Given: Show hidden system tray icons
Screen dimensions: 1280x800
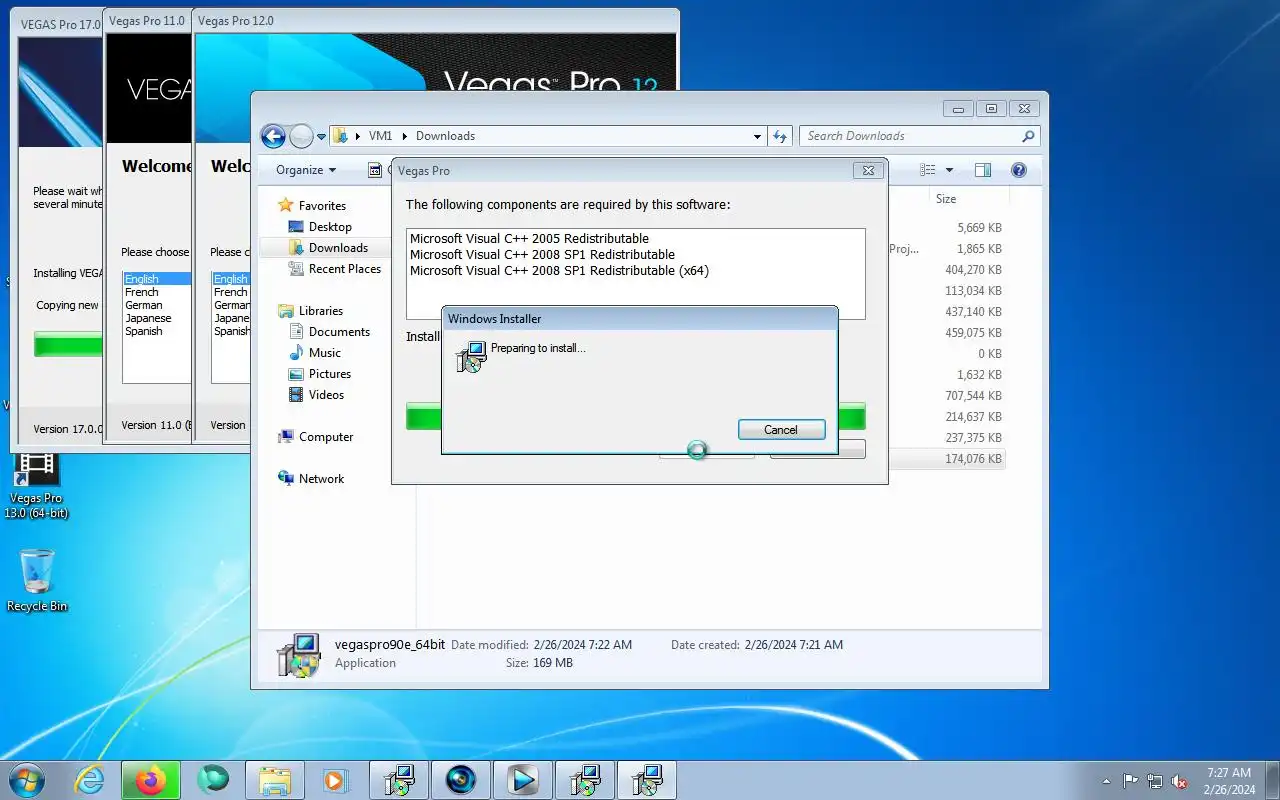Looking at the screenshot, I should [1106, 781].
